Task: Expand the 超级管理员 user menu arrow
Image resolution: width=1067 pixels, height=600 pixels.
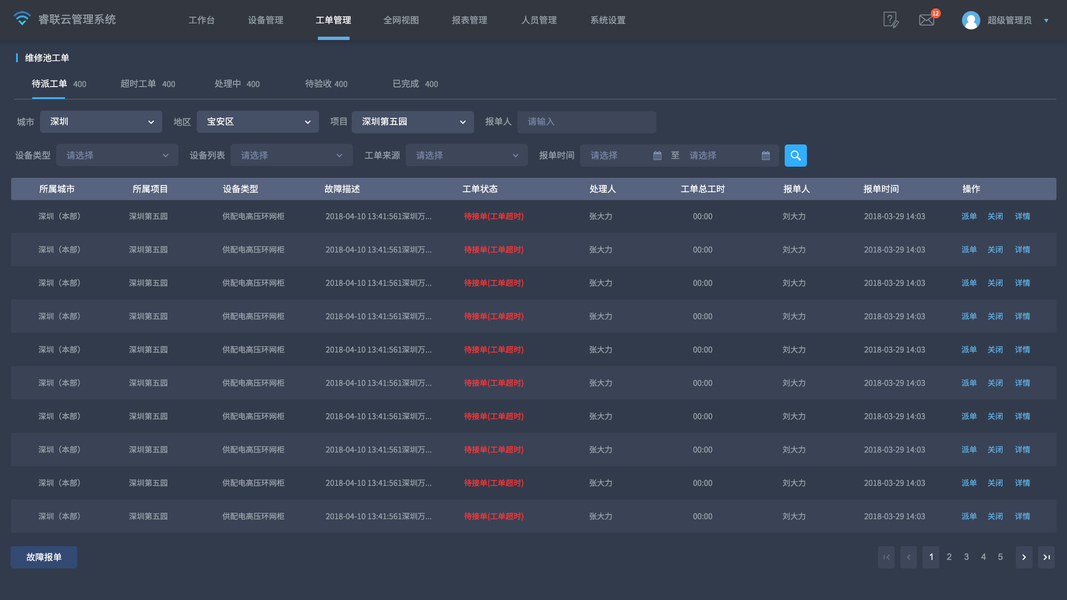Action: [x=1047, y=20]
